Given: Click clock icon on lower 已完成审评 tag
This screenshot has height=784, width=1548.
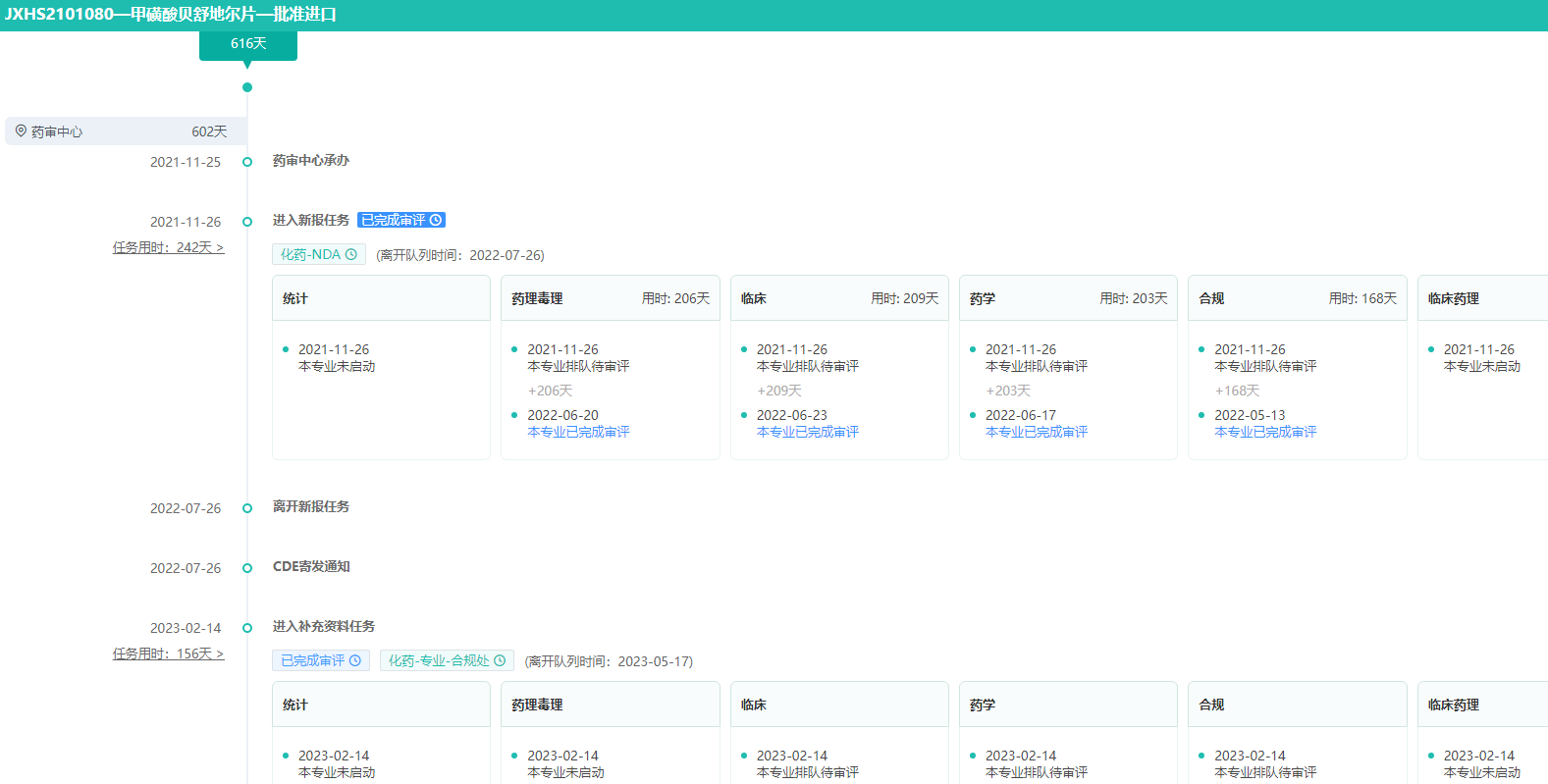Looking at the screenshot, I should [x=355, y=660].
